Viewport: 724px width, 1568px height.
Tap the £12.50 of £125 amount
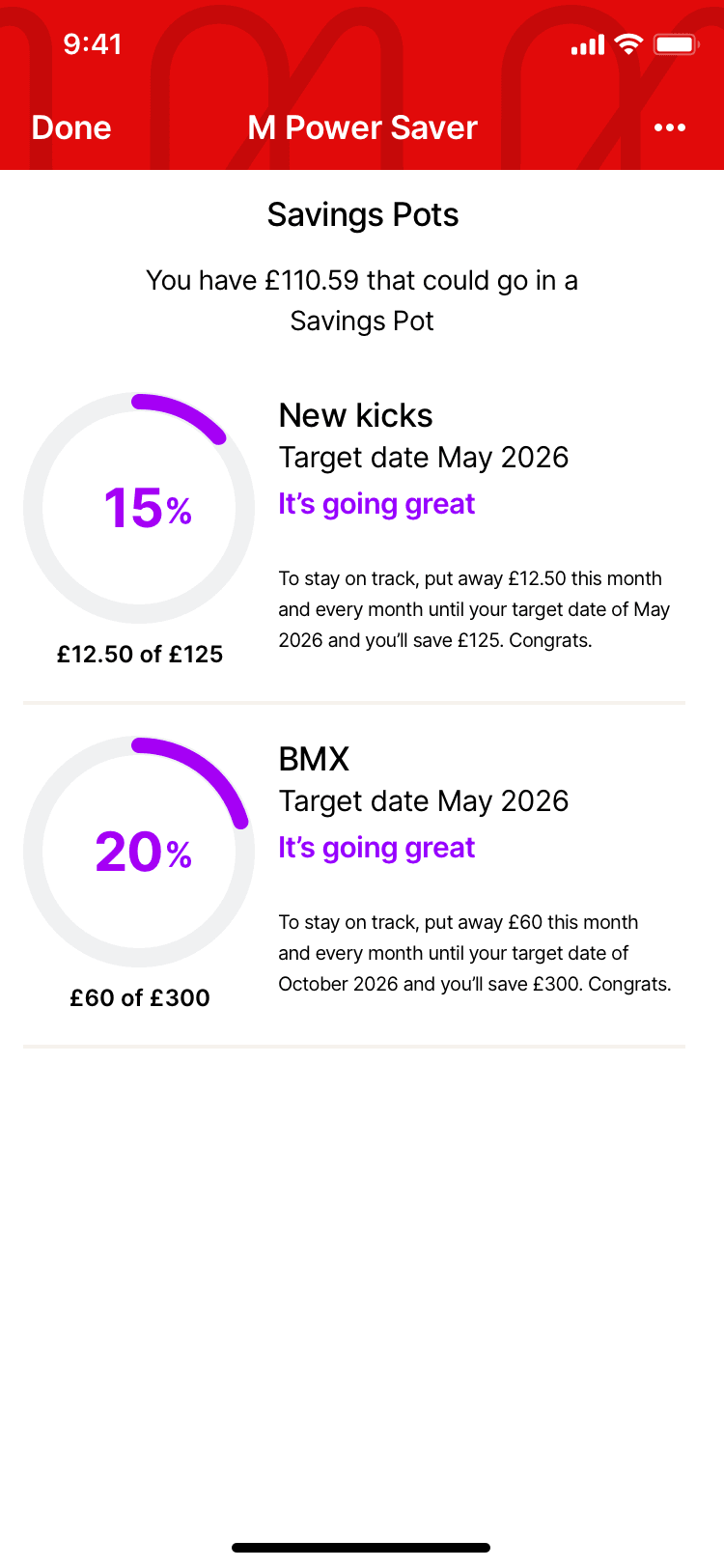[x=140, y=654]
